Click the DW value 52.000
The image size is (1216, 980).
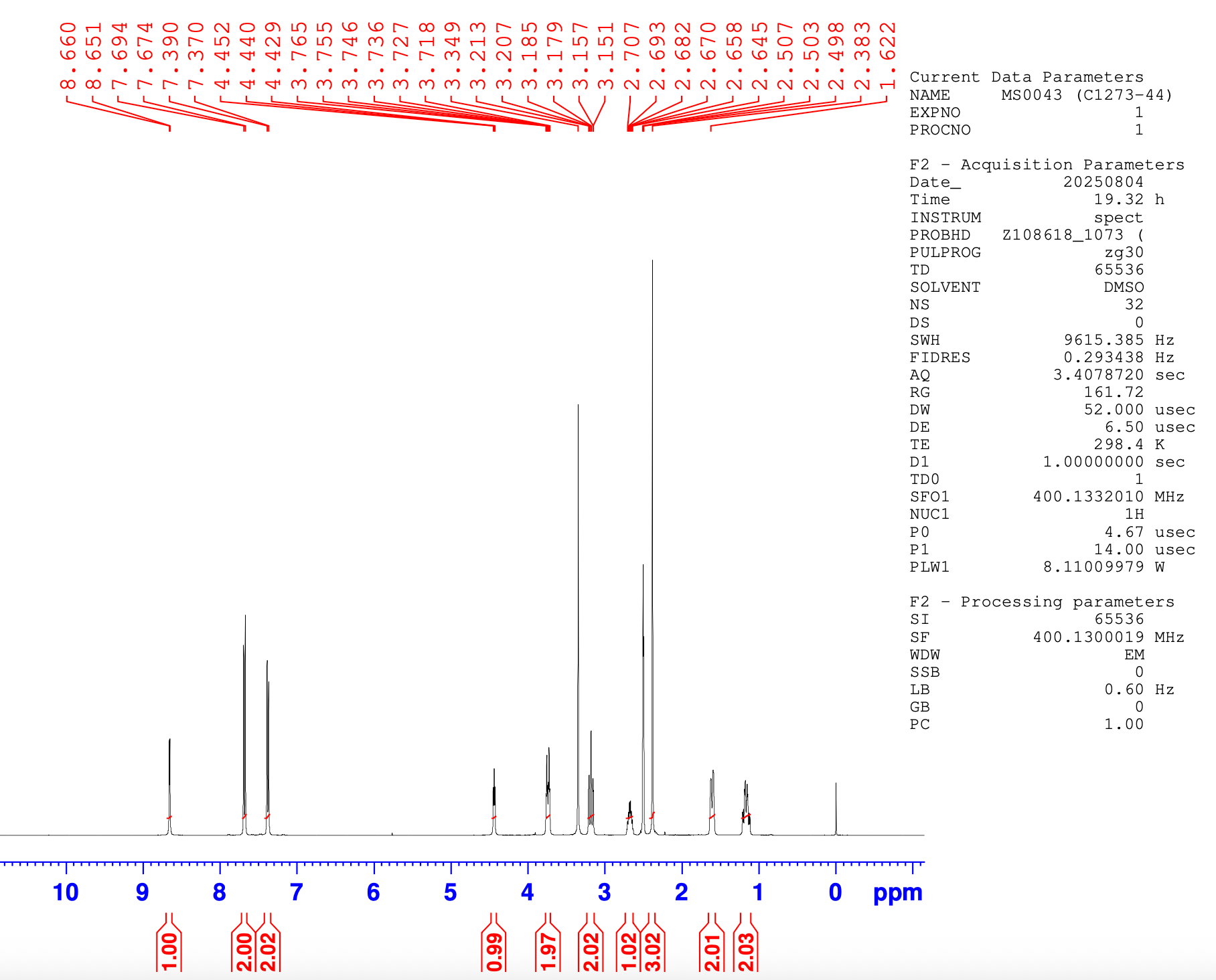[1114, 410]
